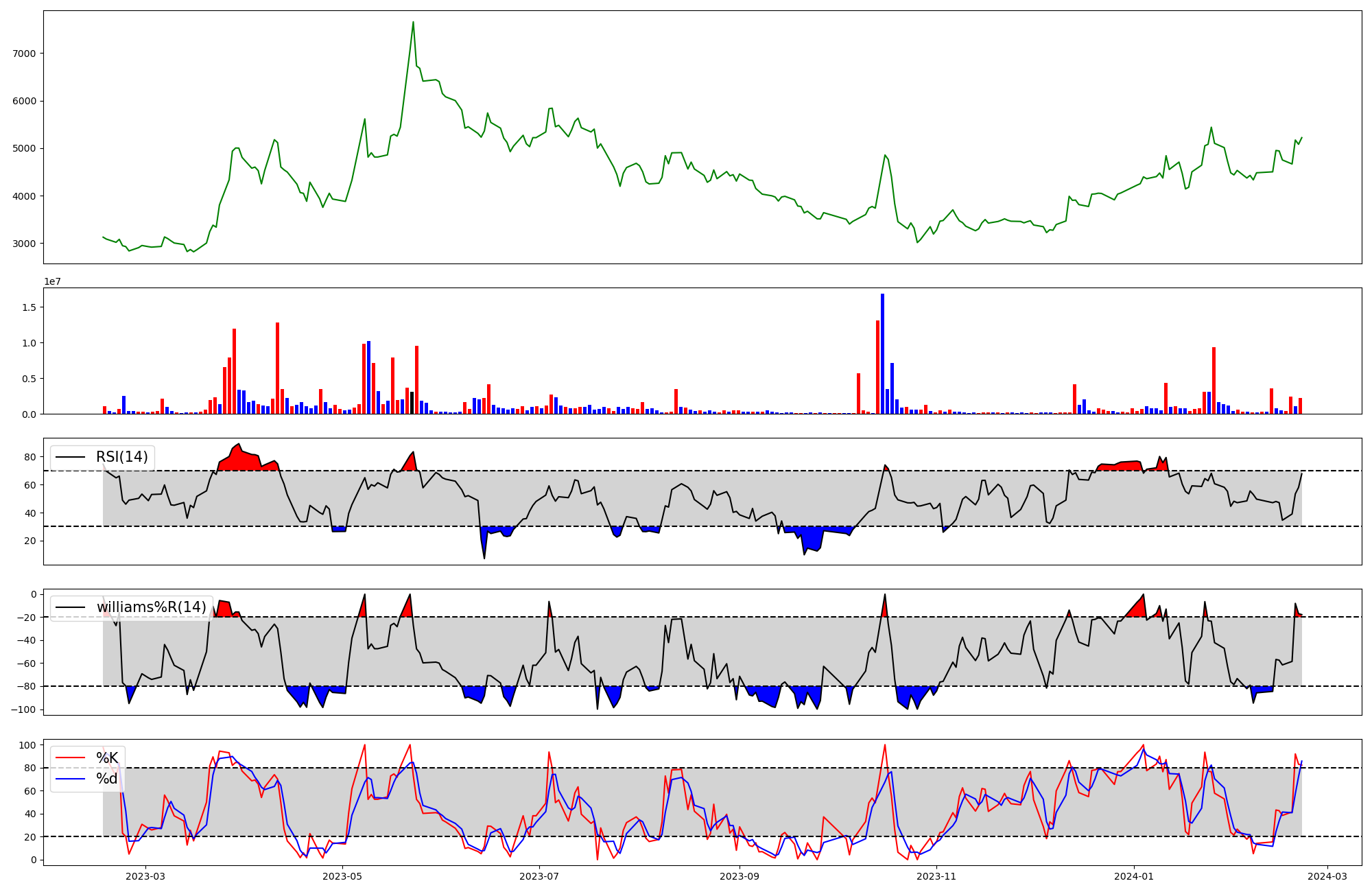Click the 2023-05 x-axis date label
This screenshot has height=892, width=1372.
pyautogui.click(x=342, y=876)
